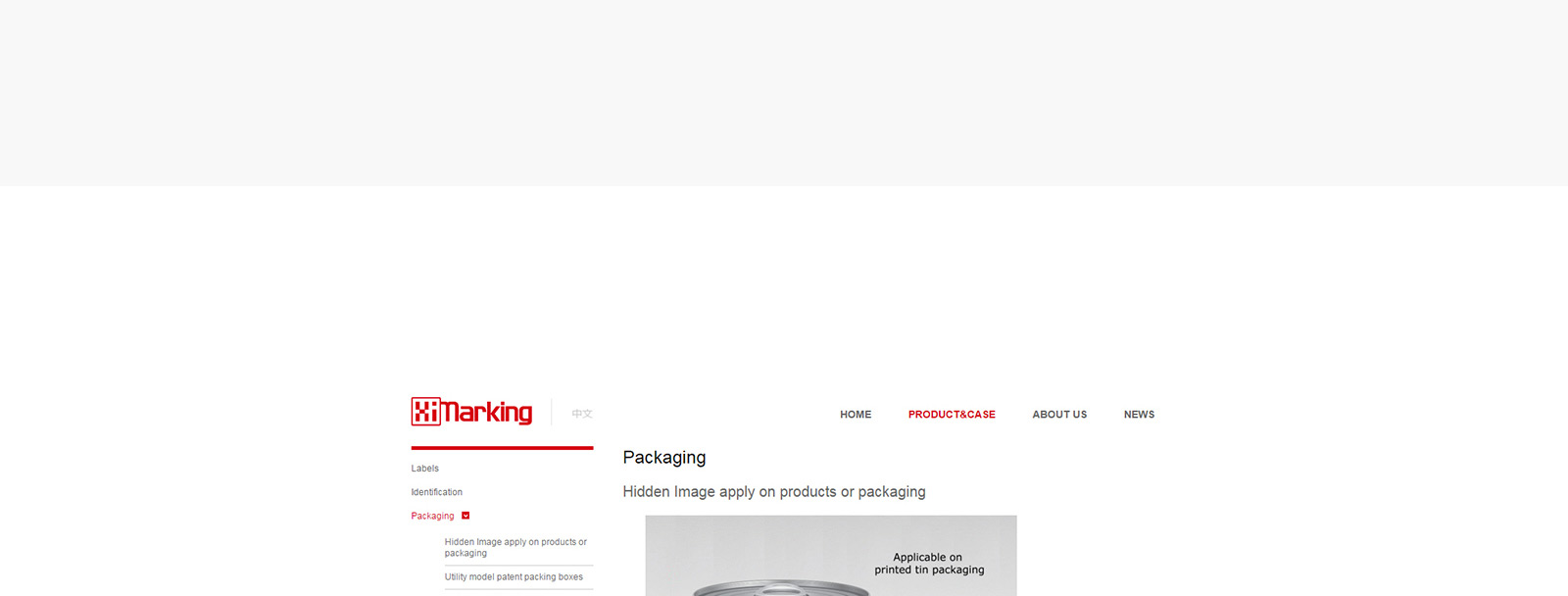This screenshot has height=596, width=1568.
Task: Click the vertical divider beside logo
Action: point(552,412)
